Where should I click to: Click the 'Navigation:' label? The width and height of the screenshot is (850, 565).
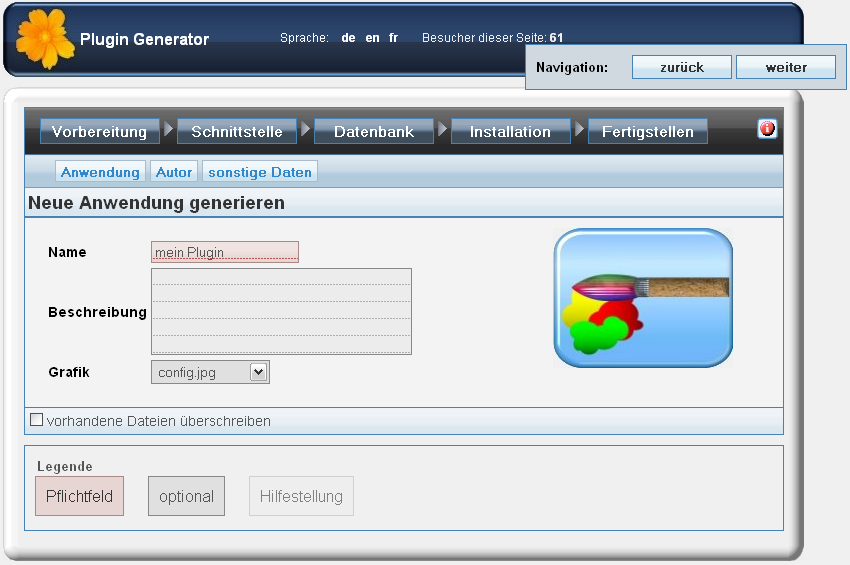(572, 67)
